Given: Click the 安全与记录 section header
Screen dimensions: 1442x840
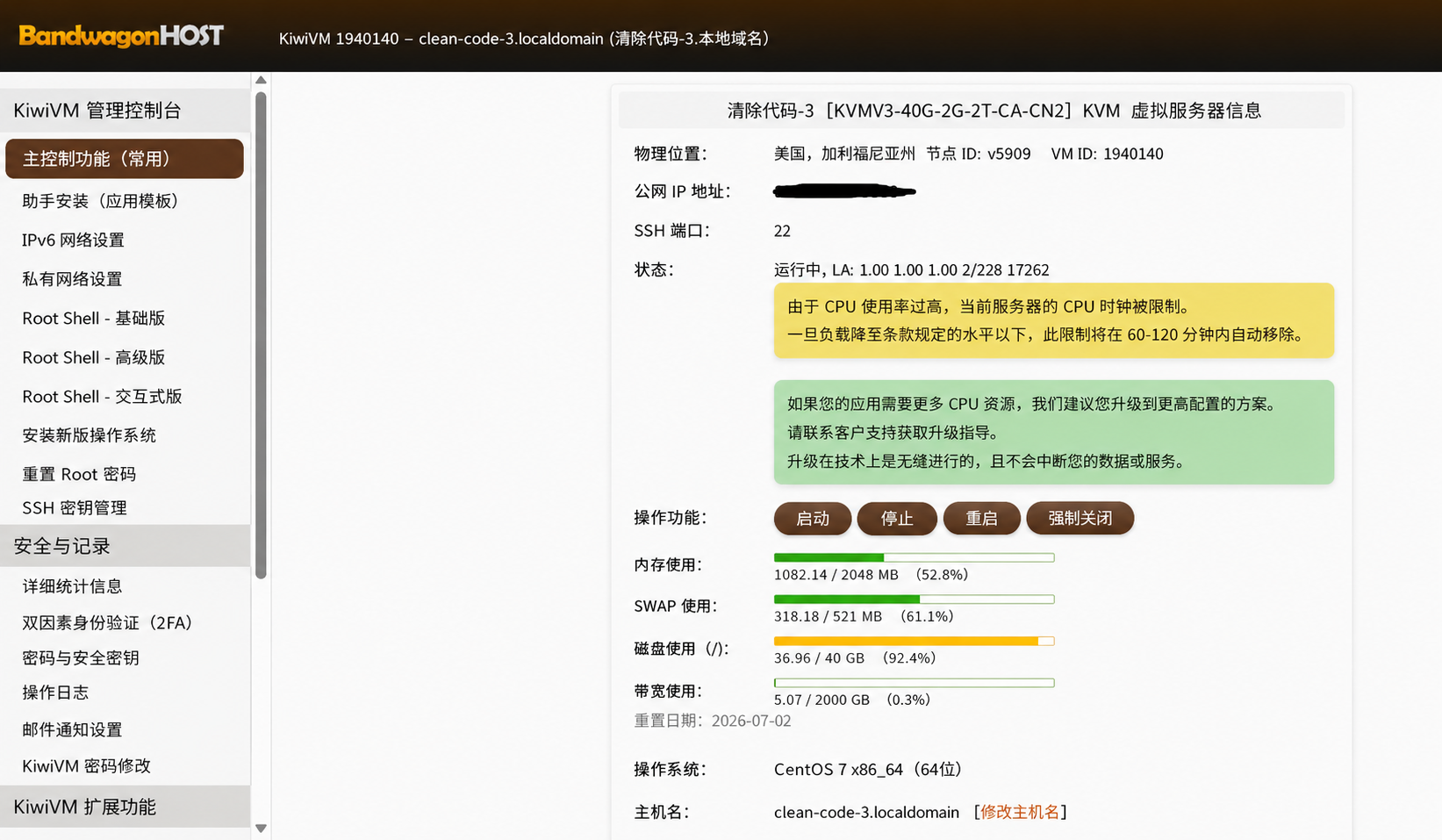Looking at the screenshot, I should tap(125, 546).
